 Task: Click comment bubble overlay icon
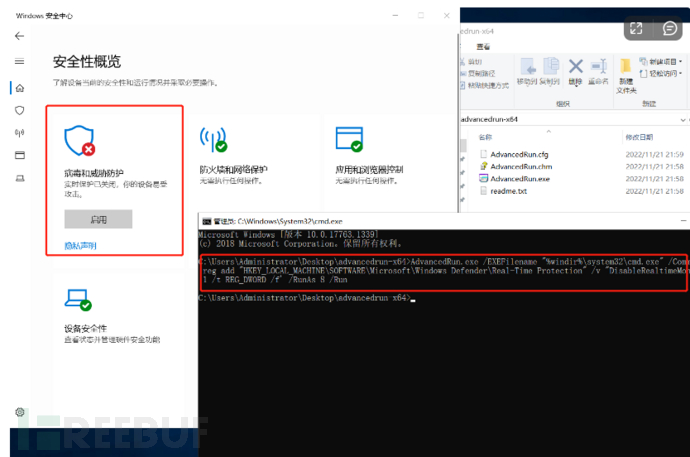tap(669, 29)
